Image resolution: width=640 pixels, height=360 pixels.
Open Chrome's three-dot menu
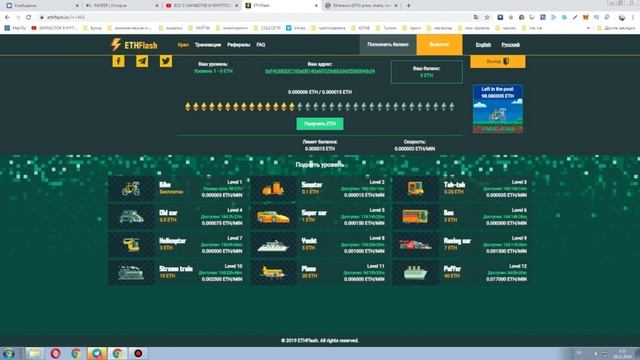pyautogui.click(x=633, y=17)
